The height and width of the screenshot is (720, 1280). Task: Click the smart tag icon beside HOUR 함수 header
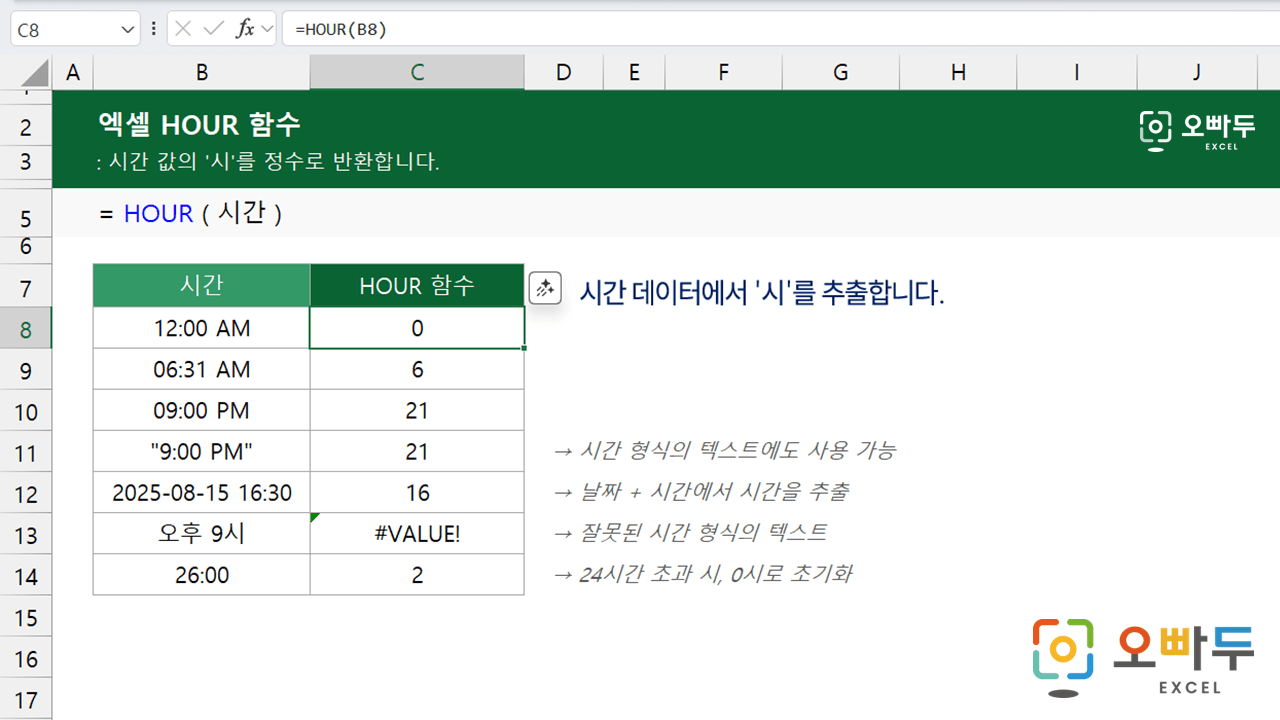tap(545, 288)
